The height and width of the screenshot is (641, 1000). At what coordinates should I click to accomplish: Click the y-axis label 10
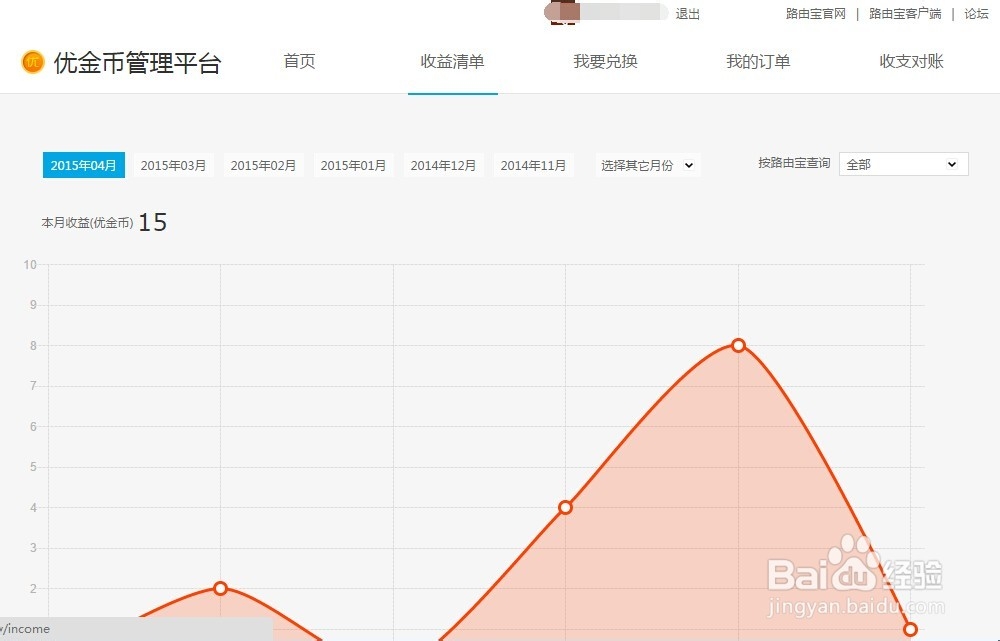(x=30, y=265)
